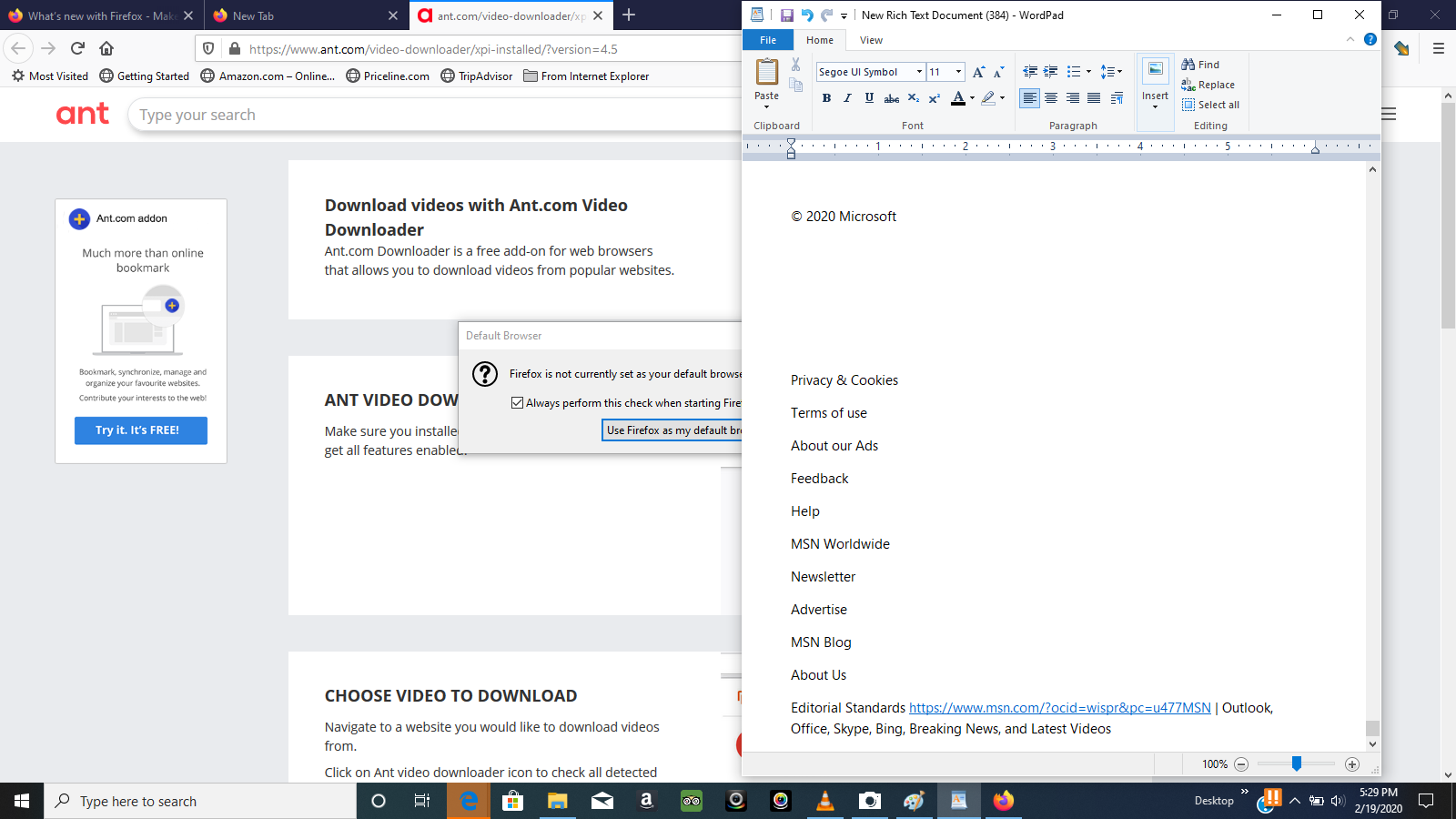The height and width of the screenshot is (819, 1456).
Task: Select the Home tab in WordPad
Action: [820, 40]
